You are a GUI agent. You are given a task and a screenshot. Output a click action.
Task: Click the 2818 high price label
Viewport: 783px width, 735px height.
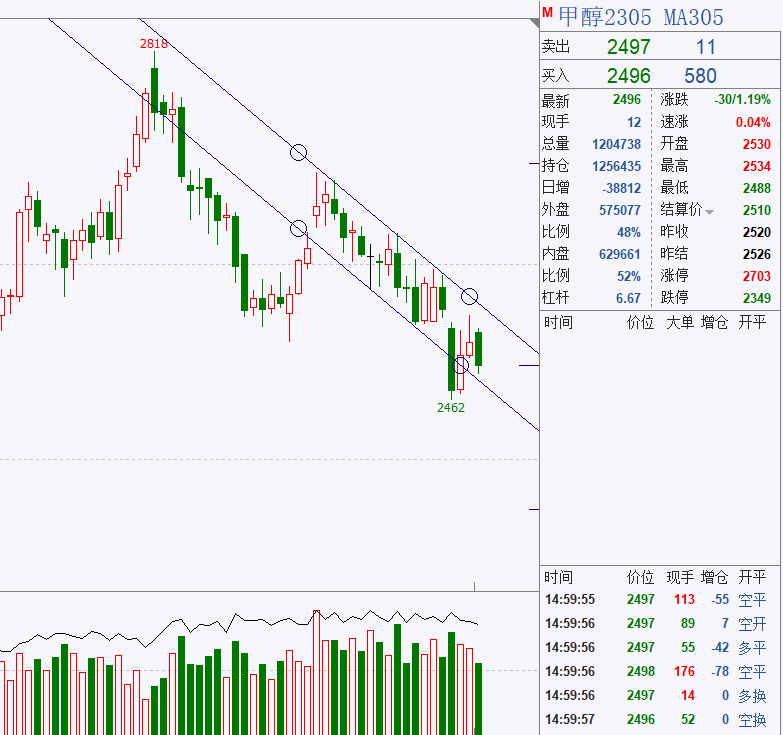click(x=154, y=44)
